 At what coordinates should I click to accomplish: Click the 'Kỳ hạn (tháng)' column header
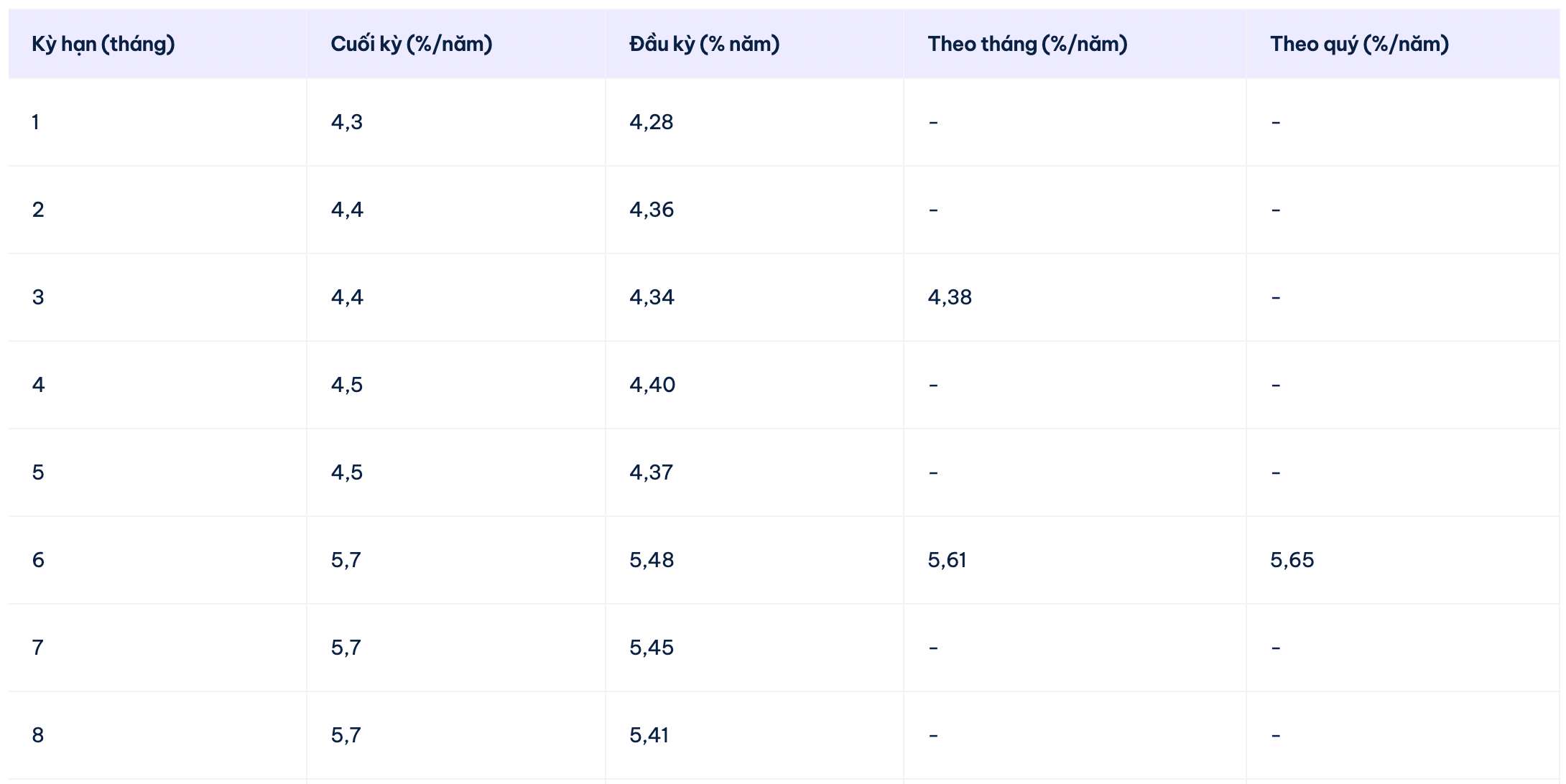pos(103,44)
